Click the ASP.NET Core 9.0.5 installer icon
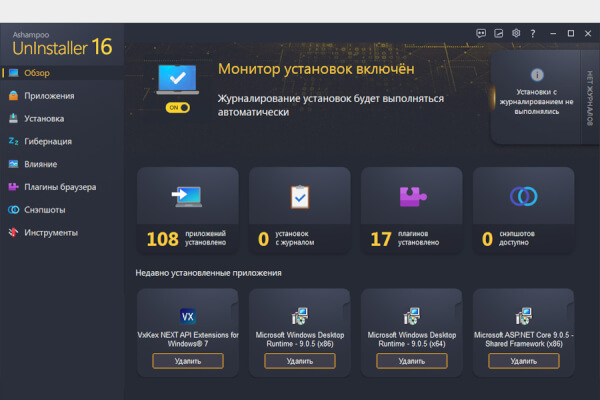The height and width of the screenshot is (400, 600). tap(523, 316)
